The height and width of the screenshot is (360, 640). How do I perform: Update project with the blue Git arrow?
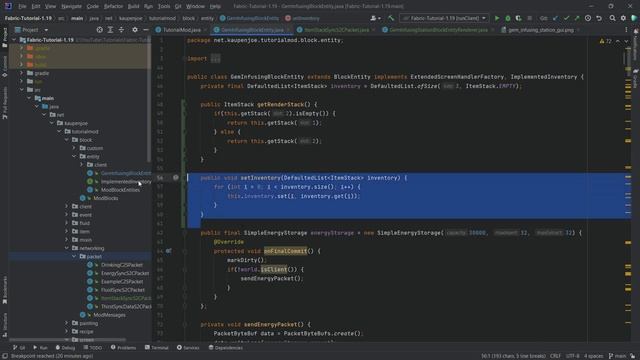pyautogui.click(x=555, y=18)
